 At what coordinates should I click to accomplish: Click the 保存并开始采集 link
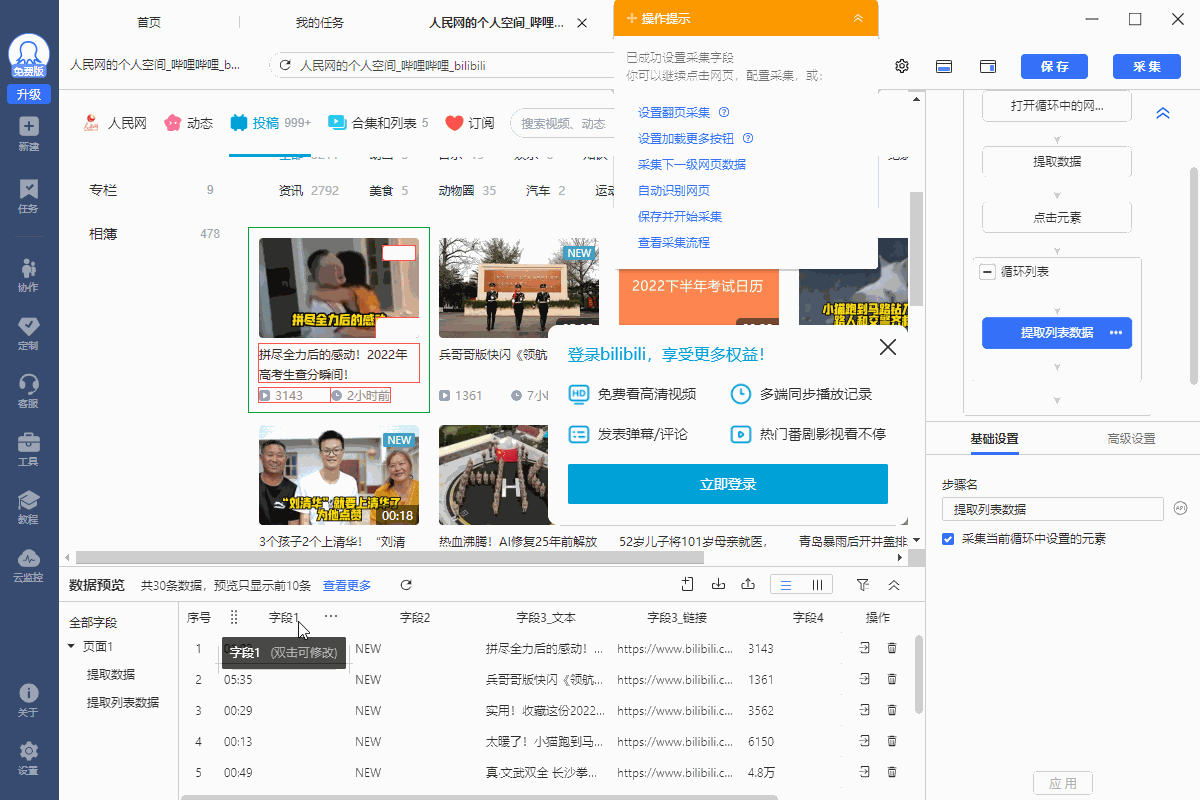coord(680,216)
